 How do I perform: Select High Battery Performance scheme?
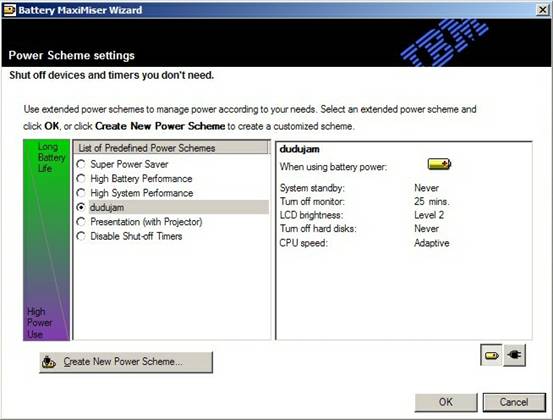(134, 178)
